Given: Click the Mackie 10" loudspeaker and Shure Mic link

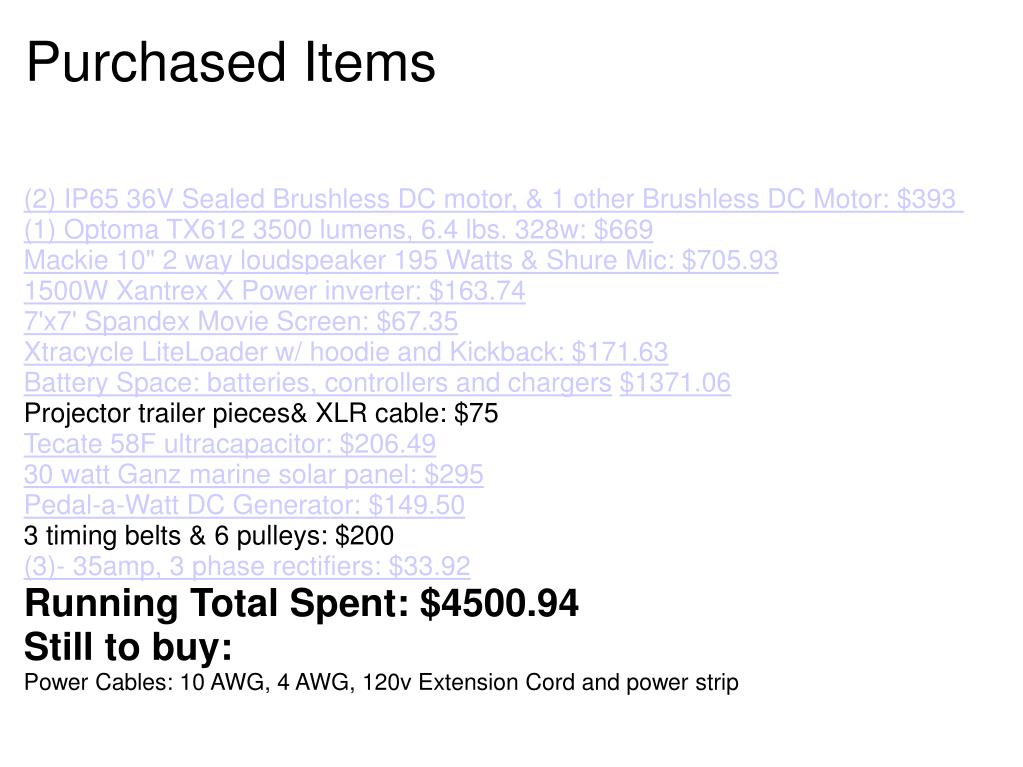Looking at the screenshot, I should [x=401, y=260].
